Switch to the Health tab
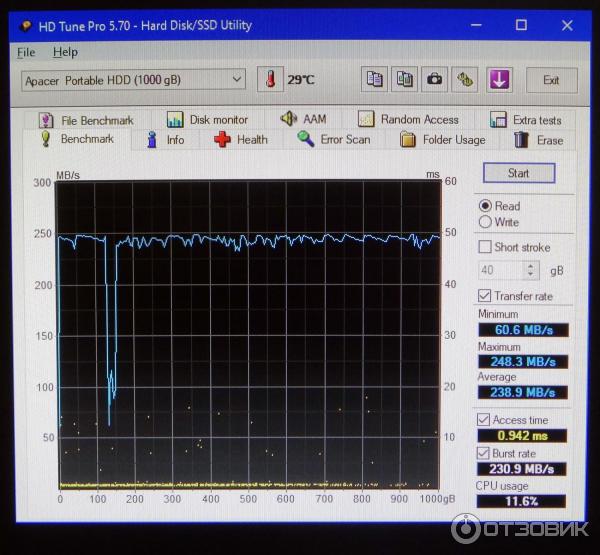The image size is (600, 555). click(241, 140)
